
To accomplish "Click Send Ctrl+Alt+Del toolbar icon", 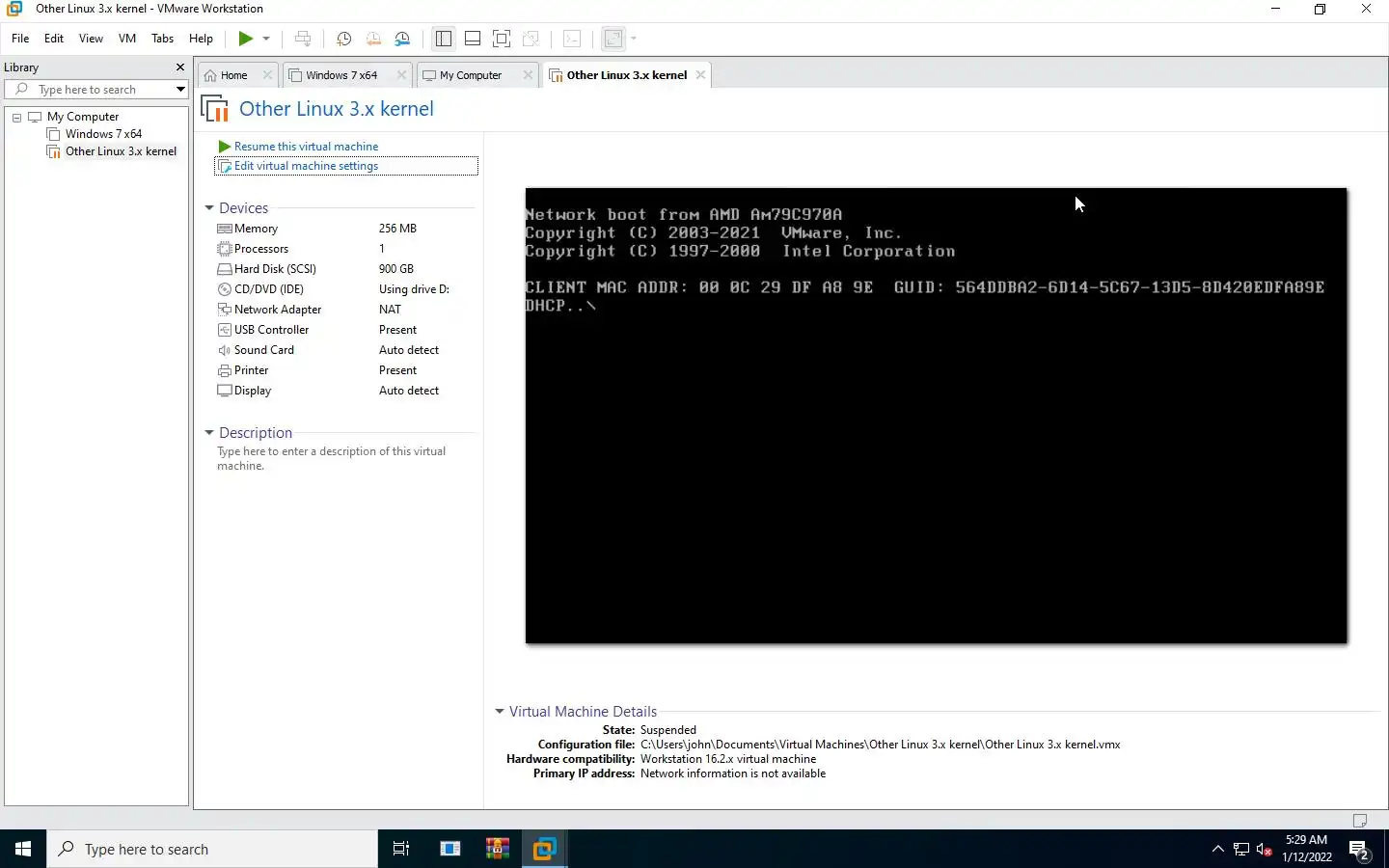I will pyautogui.click(x=303, y=39).
